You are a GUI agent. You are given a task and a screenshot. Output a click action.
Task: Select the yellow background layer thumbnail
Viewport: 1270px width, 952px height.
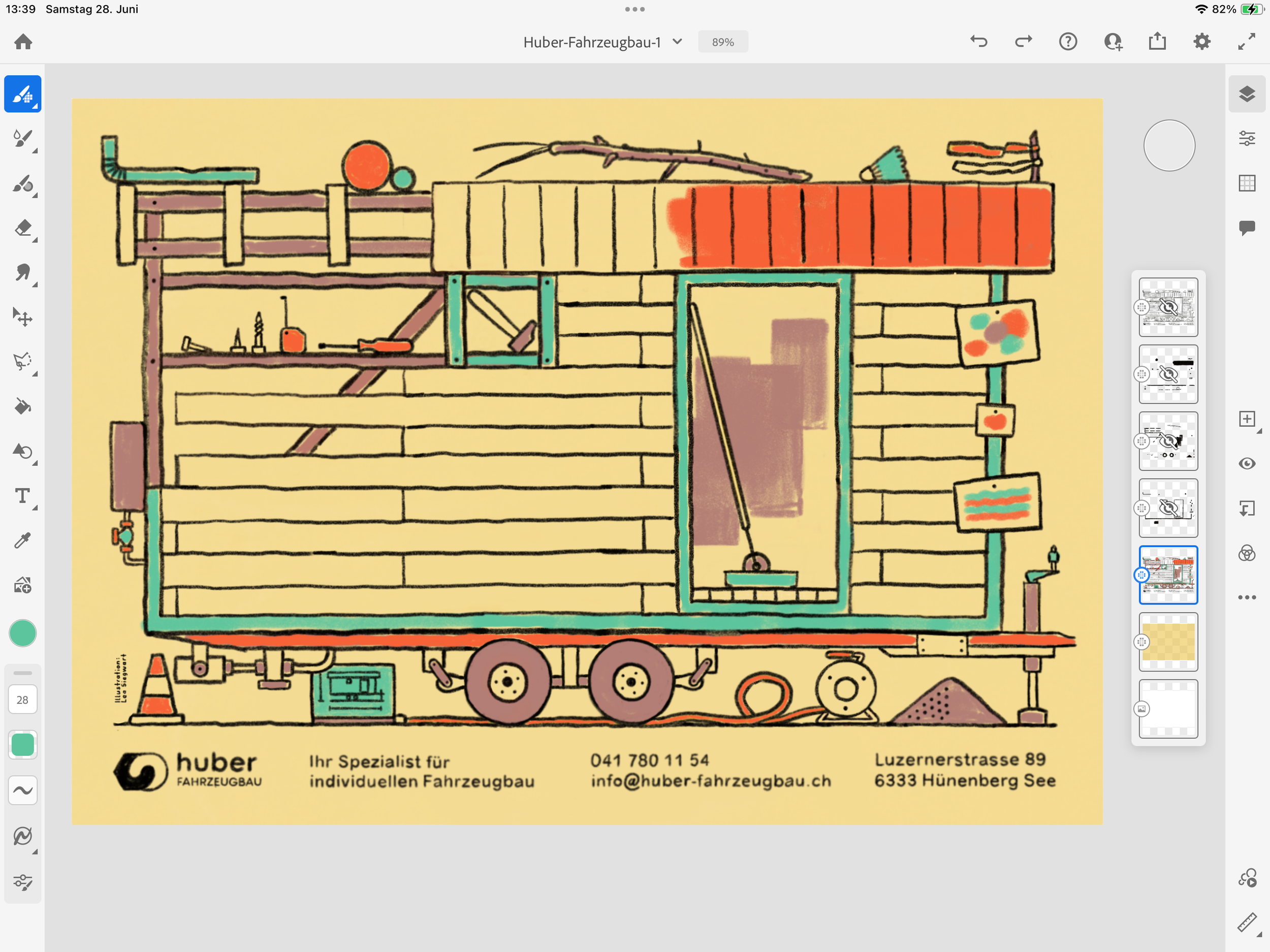point(1168,642)
